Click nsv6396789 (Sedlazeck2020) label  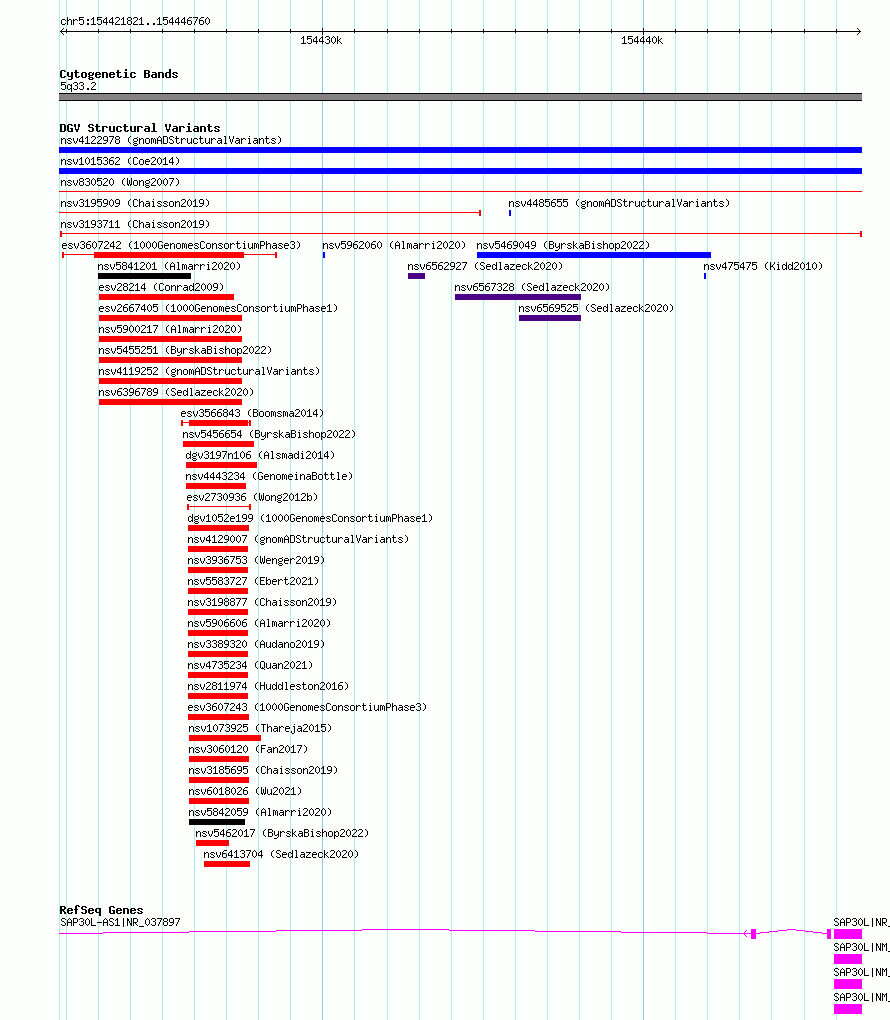(x=176, y=392)
